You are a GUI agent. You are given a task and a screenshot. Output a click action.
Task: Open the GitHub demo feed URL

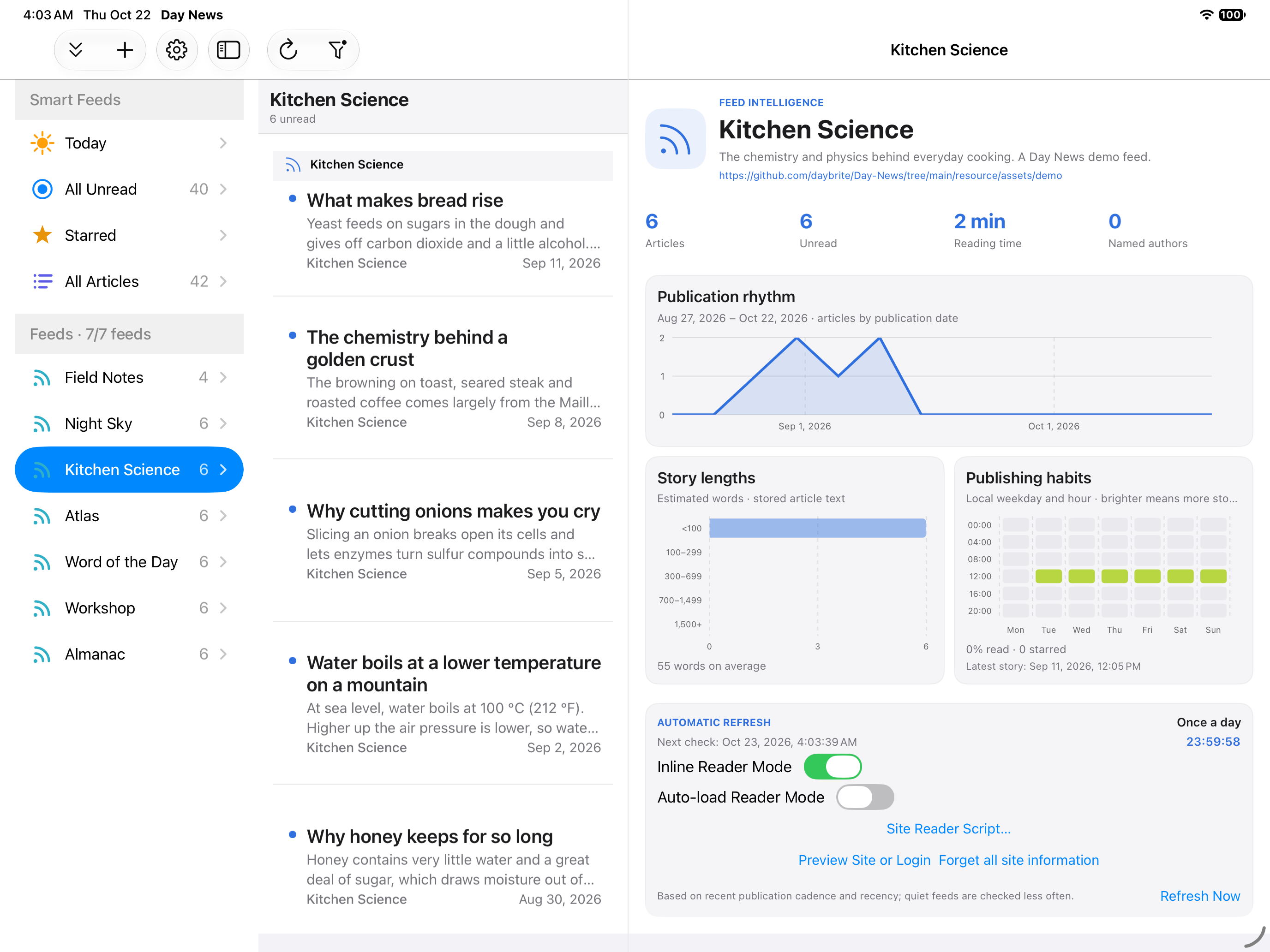tap(890, 176)
